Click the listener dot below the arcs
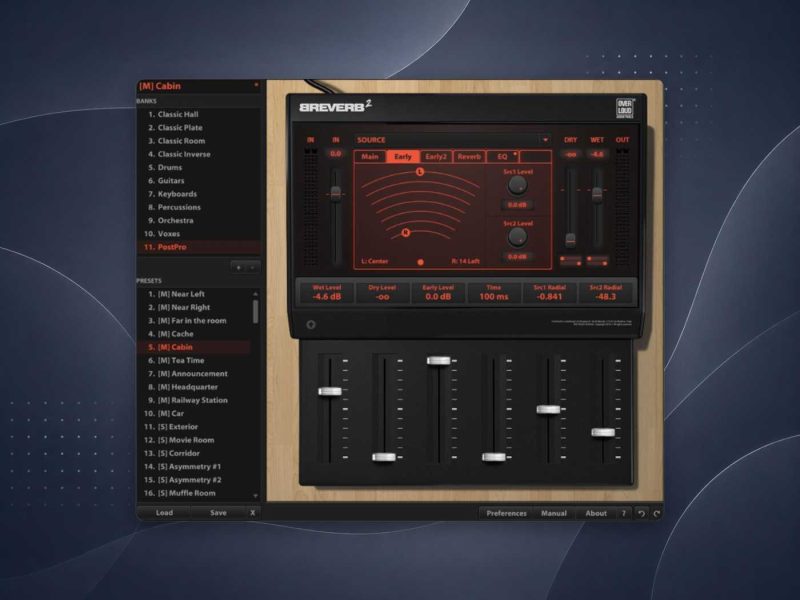The width and height of the screenshot is (800, 600). [420, 262]
